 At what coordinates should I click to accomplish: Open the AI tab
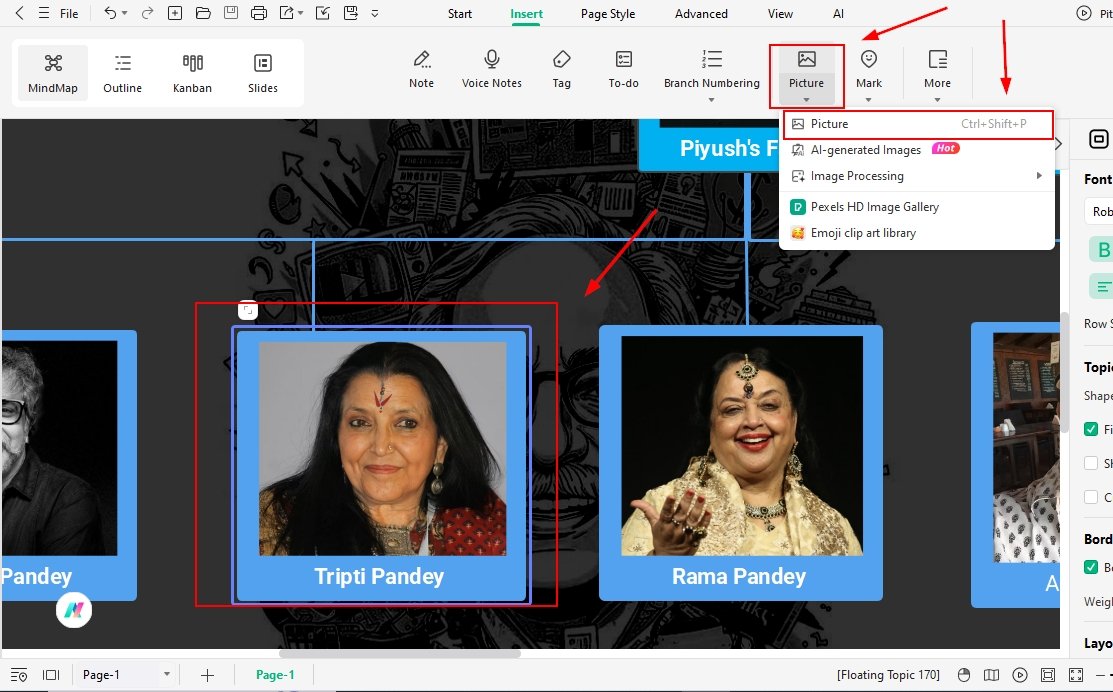pyautogui.click(x=838, y=13)
